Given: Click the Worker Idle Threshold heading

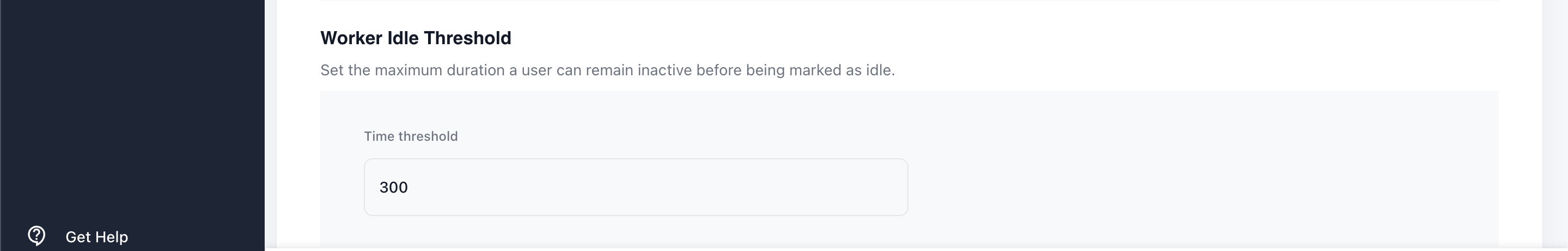Looking at the screenshot, I should coord(415,38).
